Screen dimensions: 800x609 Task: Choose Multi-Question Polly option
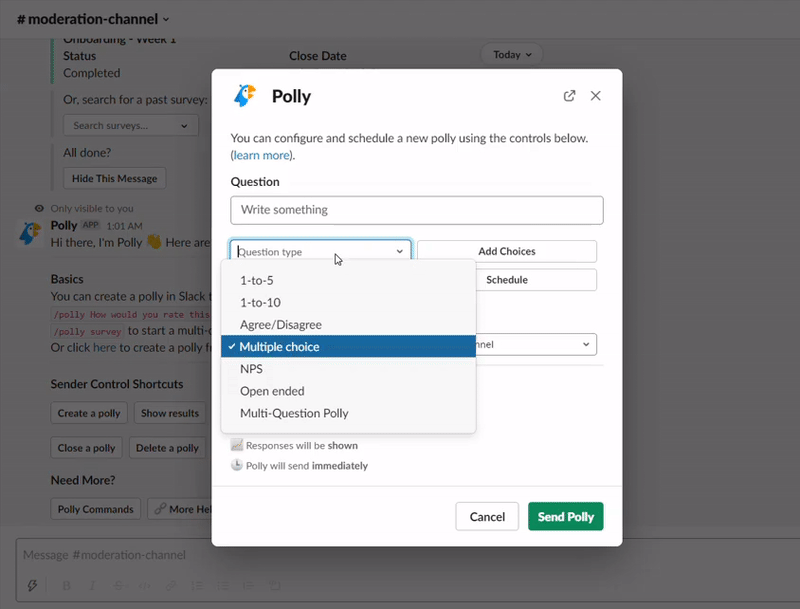point(348,413)
